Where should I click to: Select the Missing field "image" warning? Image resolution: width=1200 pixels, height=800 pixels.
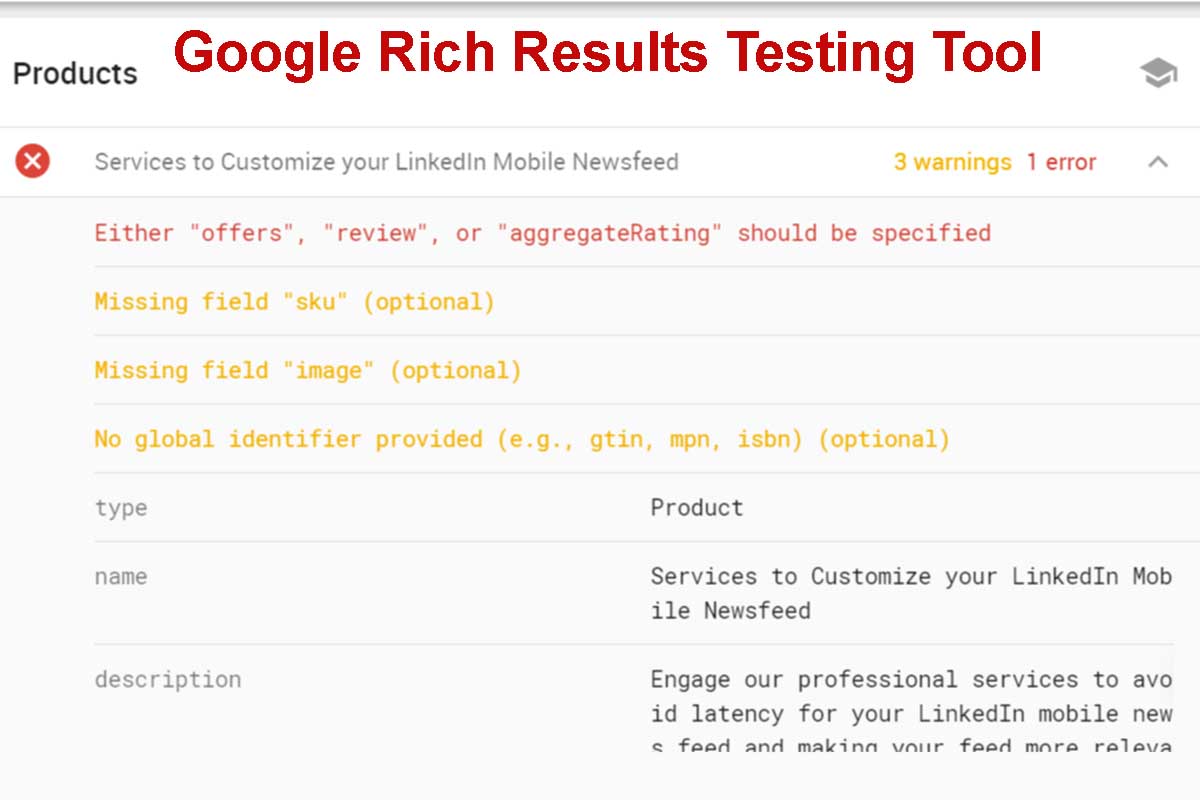coord(308,371)
